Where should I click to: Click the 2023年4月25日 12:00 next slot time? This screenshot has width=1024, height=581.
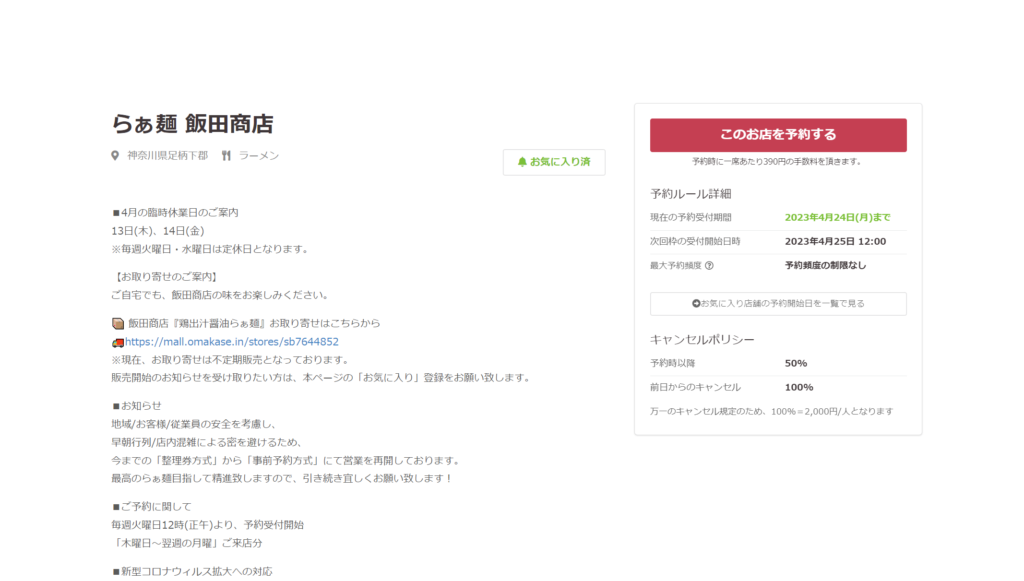click(x=835, y=241)
